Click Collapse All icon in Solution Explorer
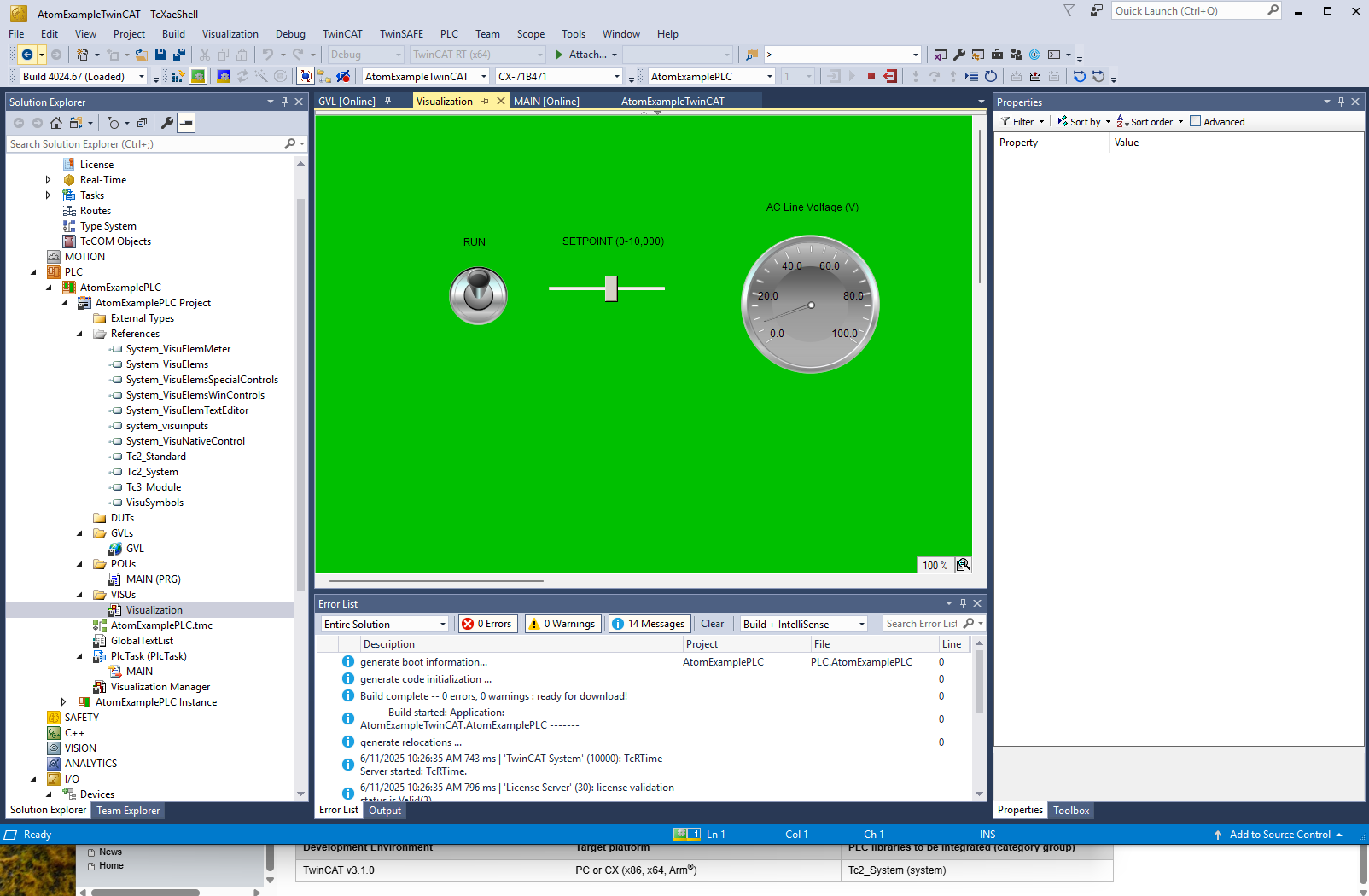Viewport: 1369px width, 896px height. (142, 123)
